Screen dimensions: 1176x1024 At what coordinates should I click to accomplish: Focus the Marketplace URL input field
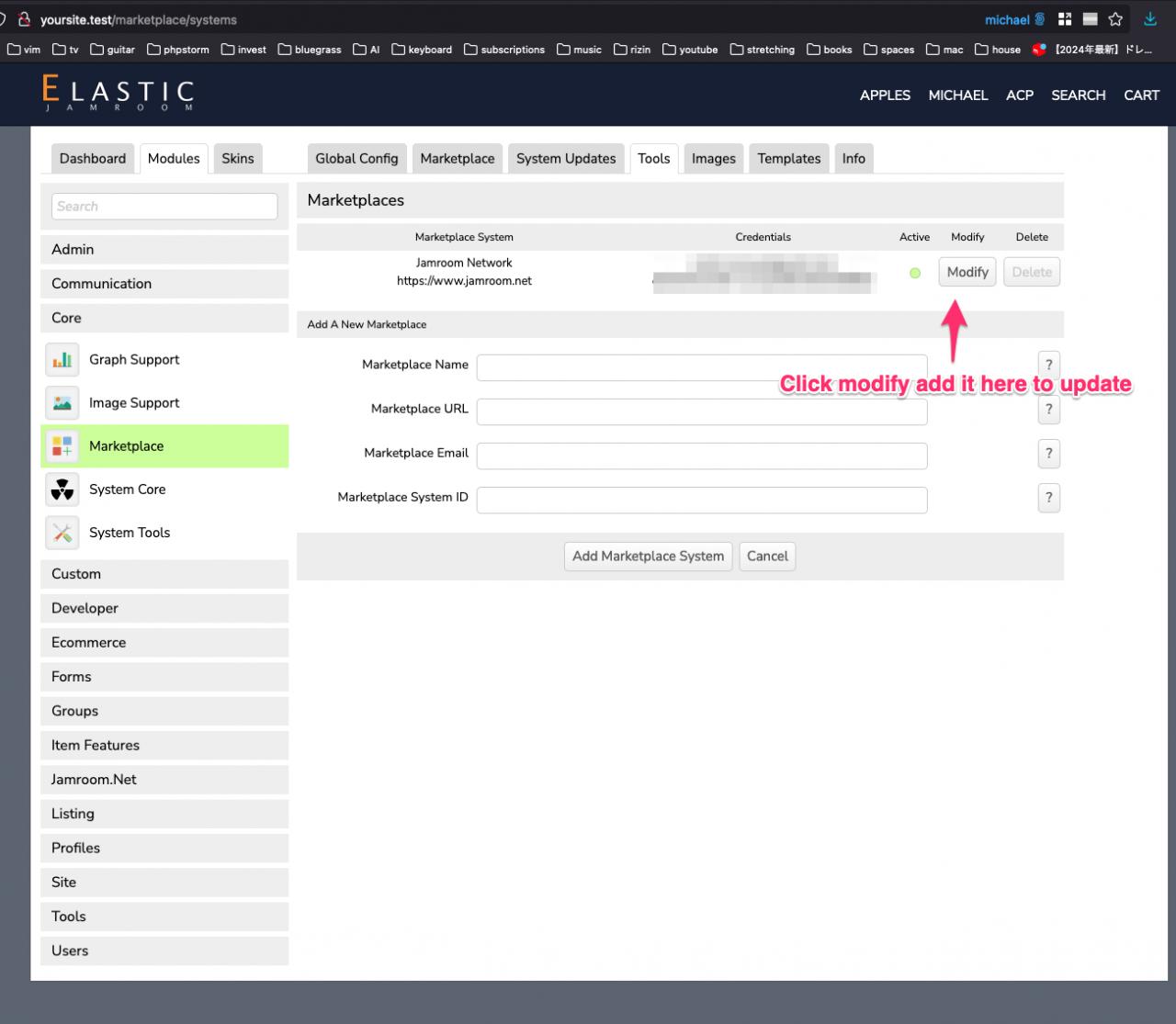[x=701, y=411]
